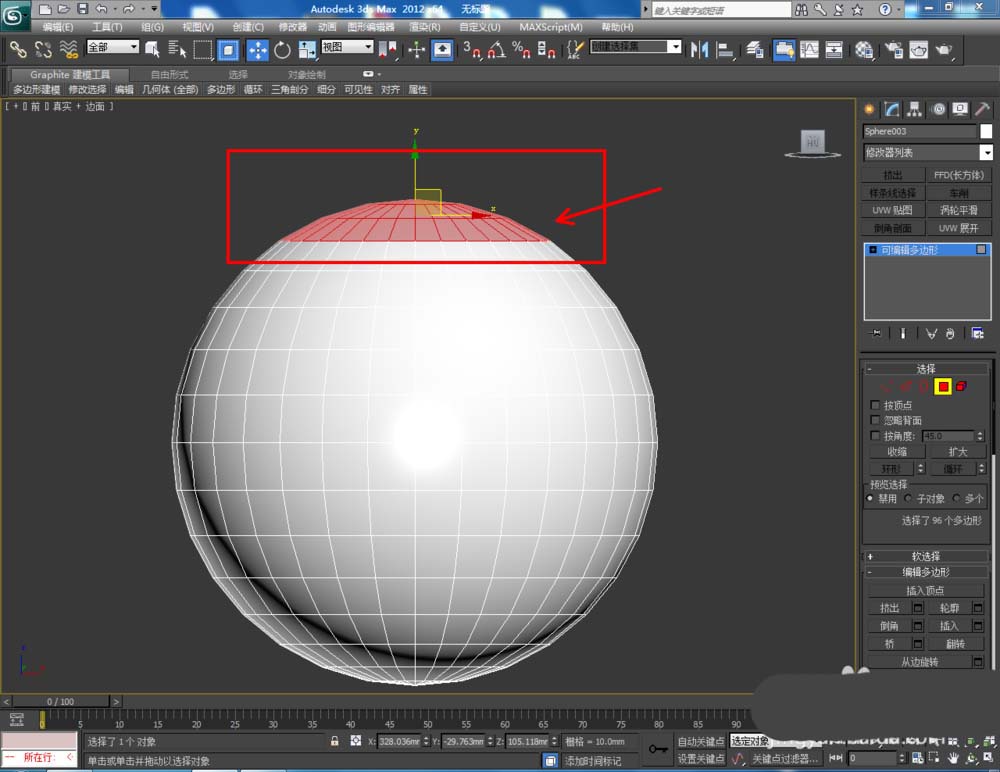Open the Curve Editor icon
This screenshot has width=1000, height=772.
(809, 49)
